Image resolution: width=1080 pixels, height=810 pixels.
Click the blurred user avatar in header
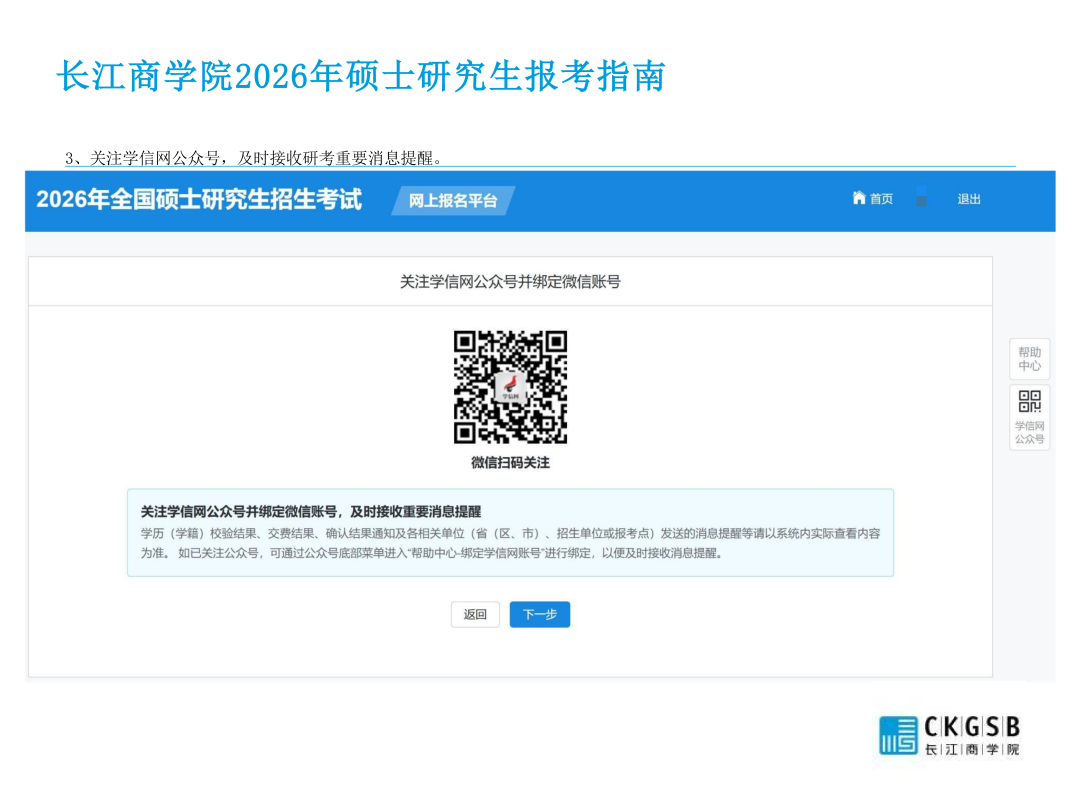(x=921, y=198)
